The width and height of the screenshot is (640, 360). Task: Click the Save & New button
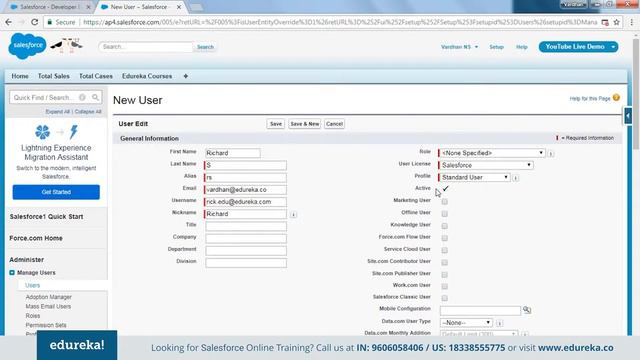304,124
